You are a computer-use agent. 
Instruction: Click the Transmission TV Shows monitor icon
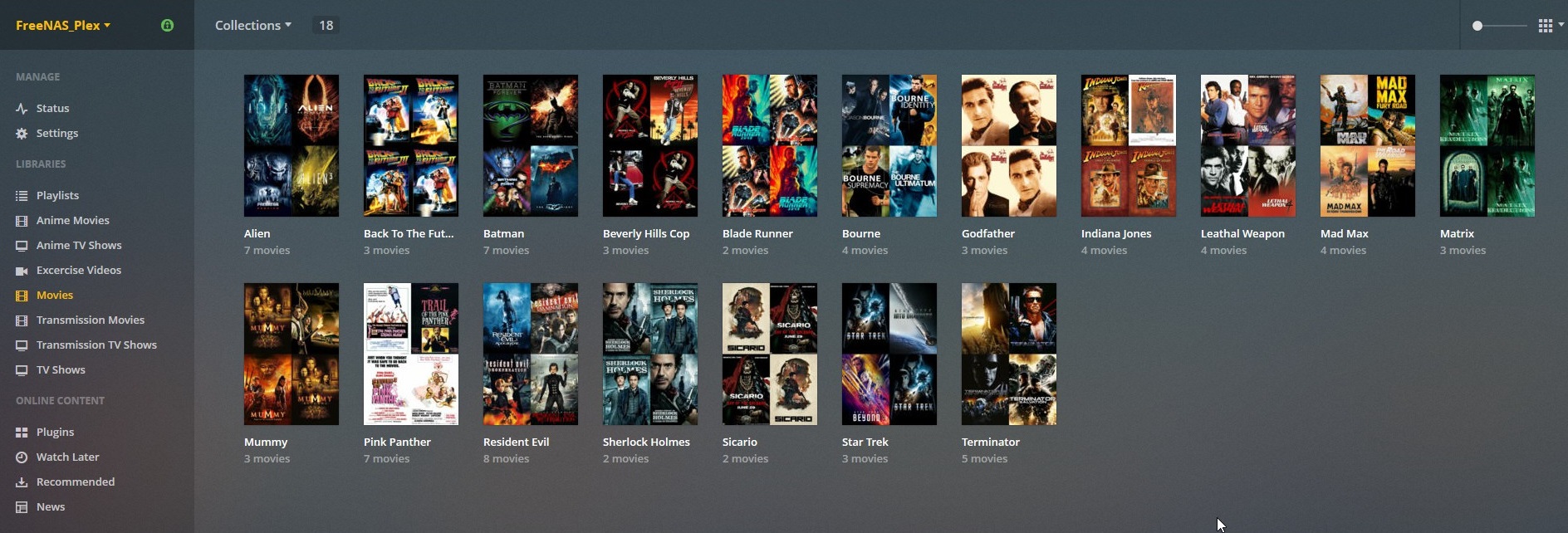click(x=22, y=345)
